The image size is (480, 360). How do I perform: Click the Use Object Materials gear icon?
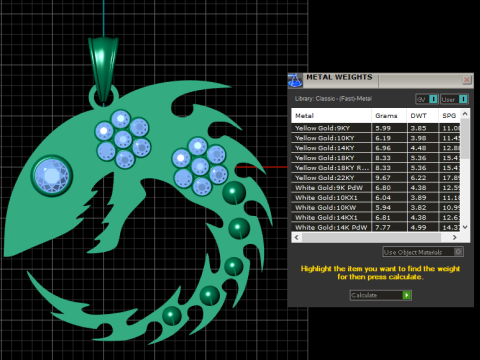click(458, 252)
